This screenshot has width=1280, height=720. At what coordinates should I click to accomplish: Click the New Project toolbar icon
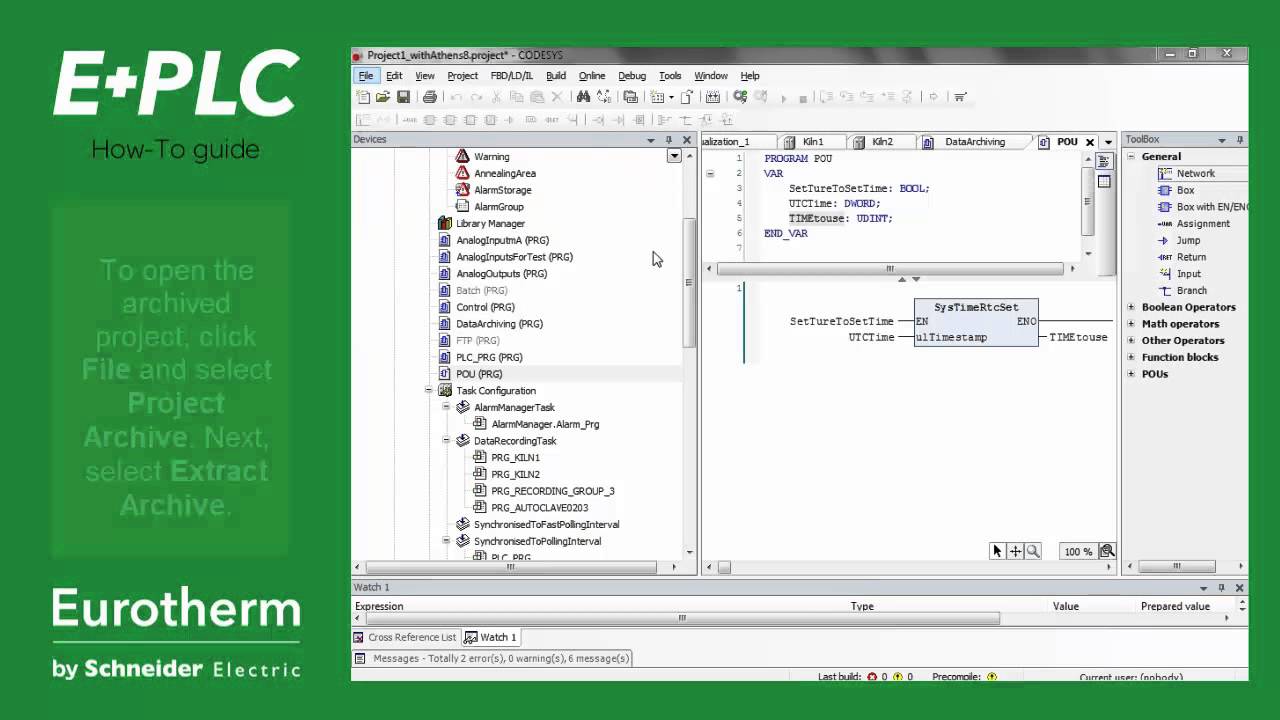(363, 97)
